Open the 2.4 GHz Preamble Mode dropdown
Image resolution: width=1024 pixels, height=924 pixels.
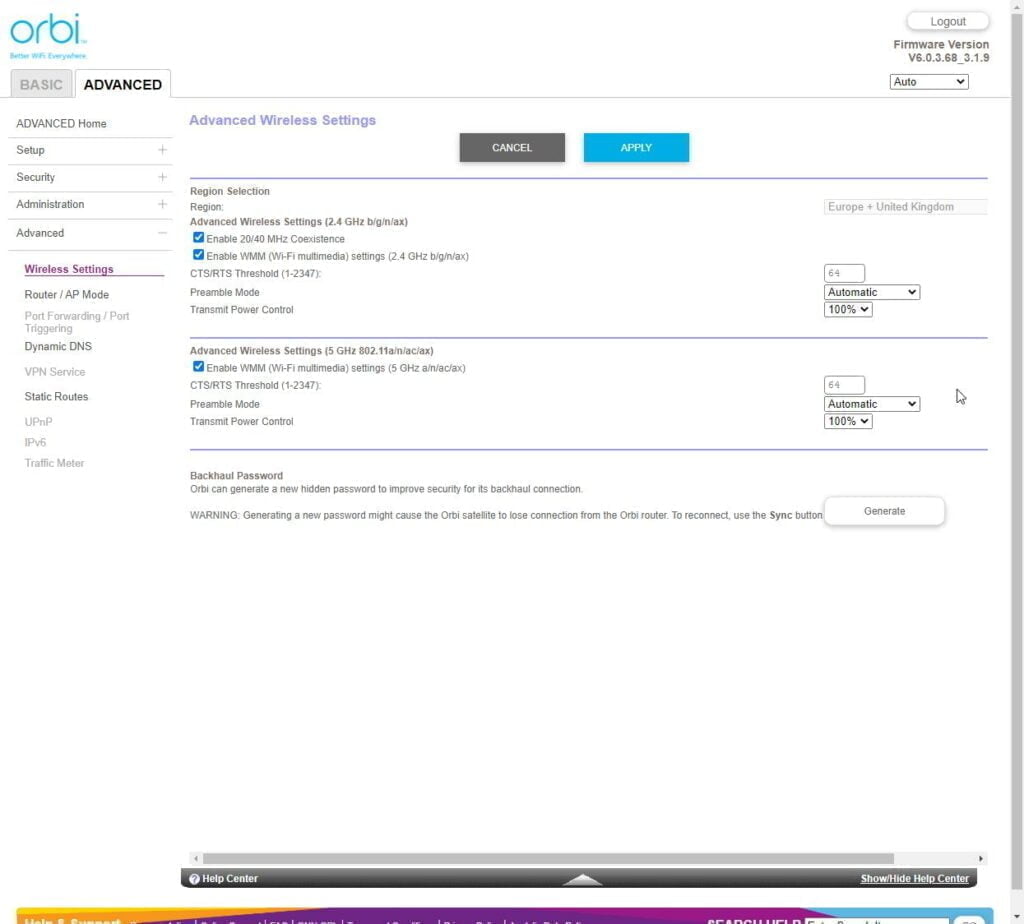871,293
